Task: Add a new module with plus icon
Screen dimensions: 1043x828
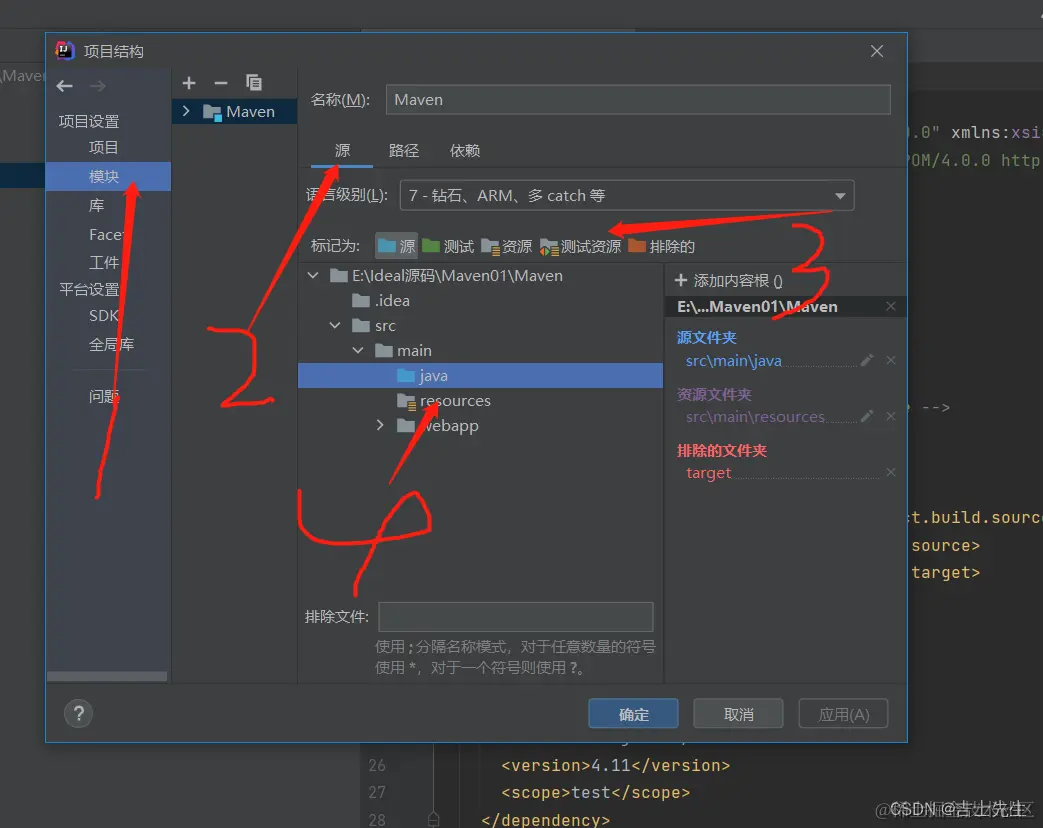Action: tap(189, 83)
